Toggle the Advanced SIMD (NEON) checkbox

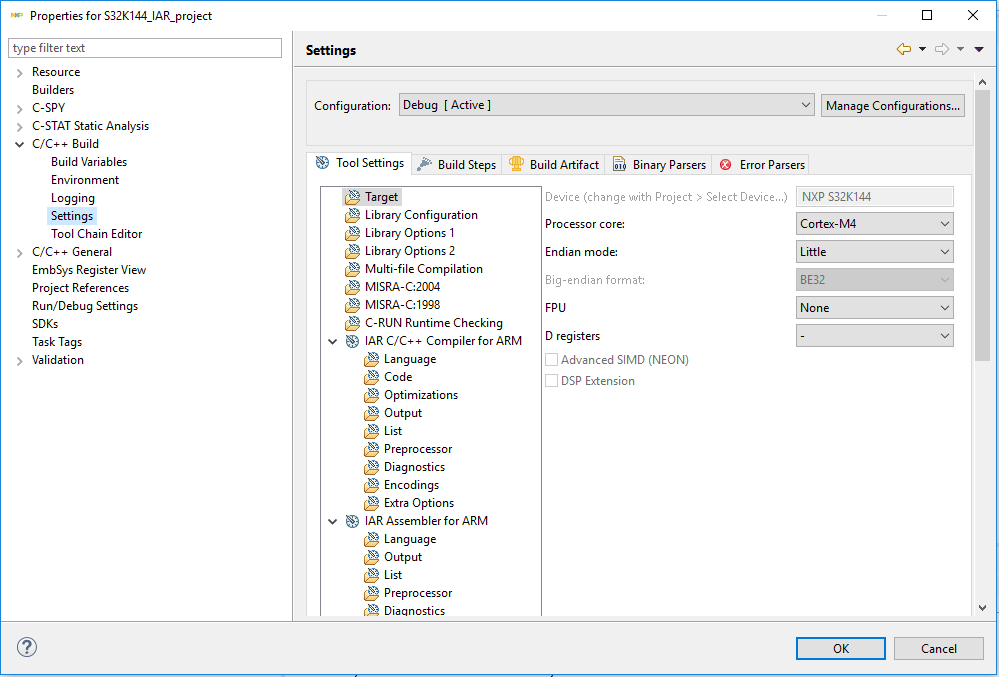pos(551,360)
